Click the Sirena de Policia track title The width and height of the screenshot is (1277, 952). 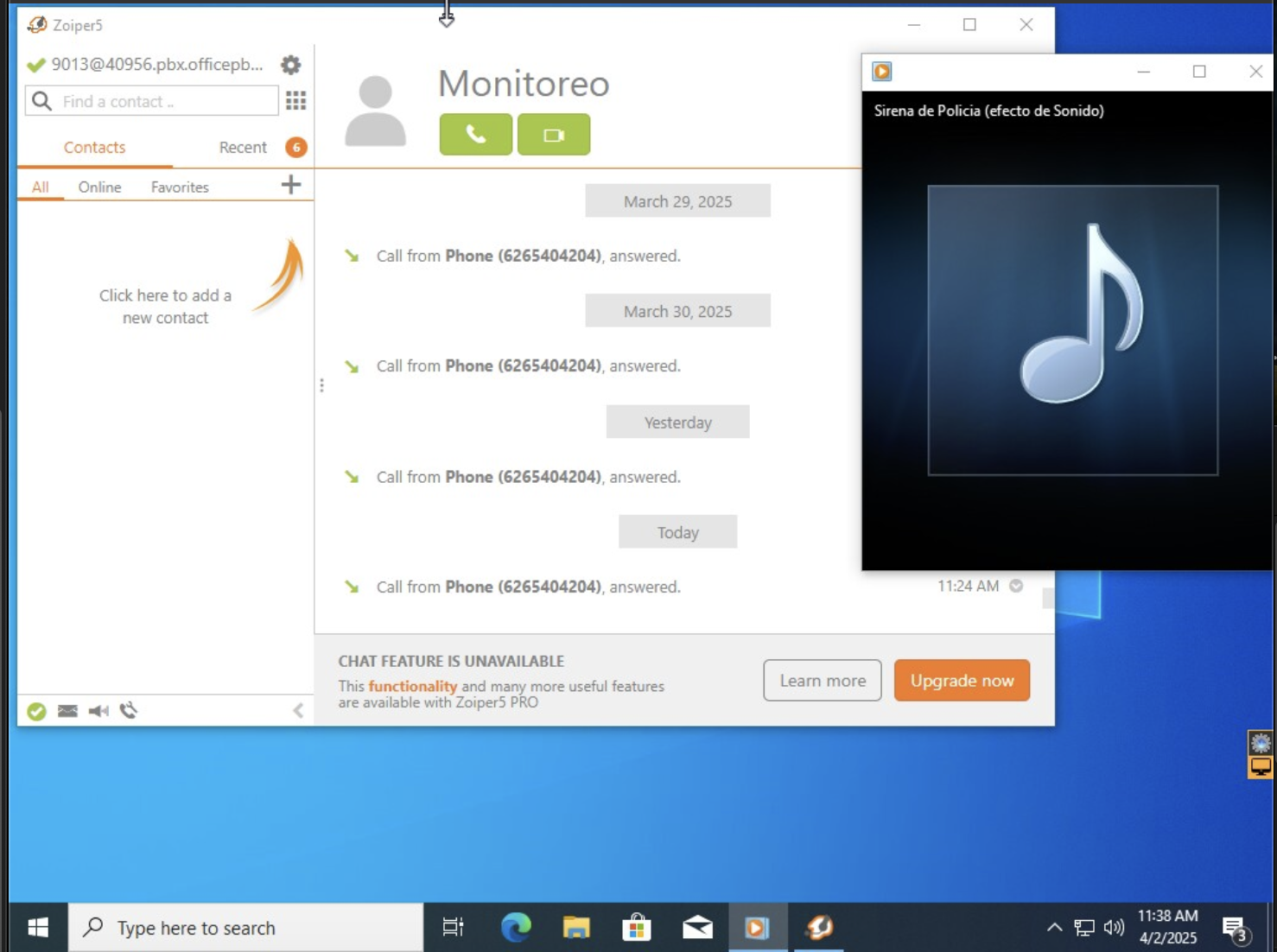[988, 111]
